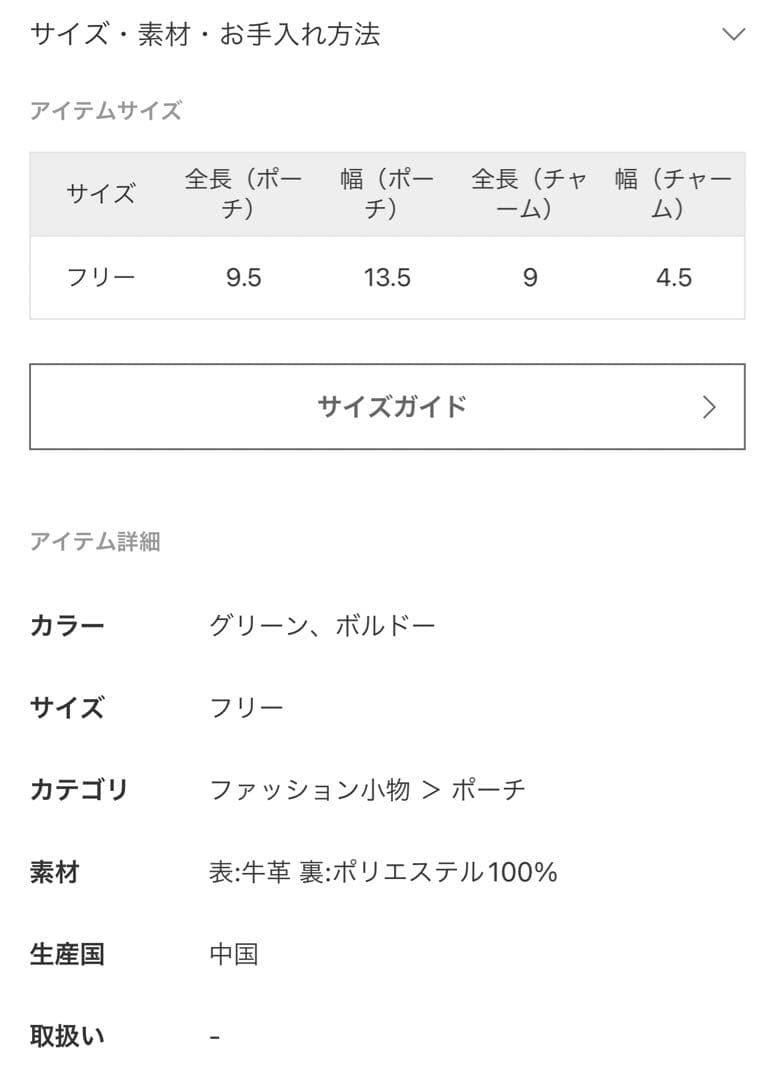Click the 生産国 value 中国
775x1080 pixels.
(x=234, y=954)
